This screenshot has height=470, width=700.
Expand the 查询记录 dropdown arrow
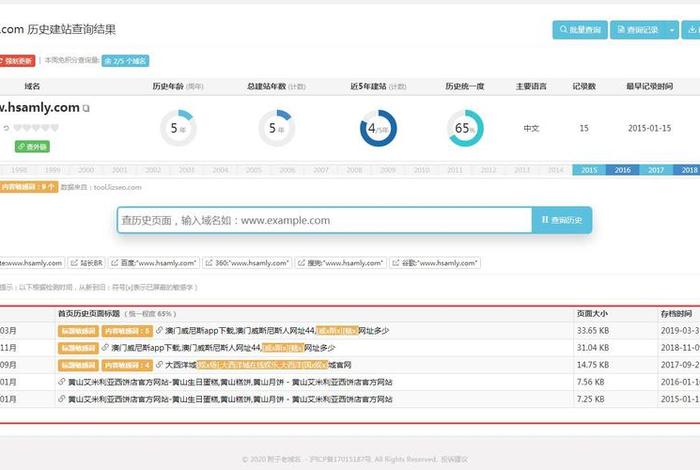click(671, 30)
